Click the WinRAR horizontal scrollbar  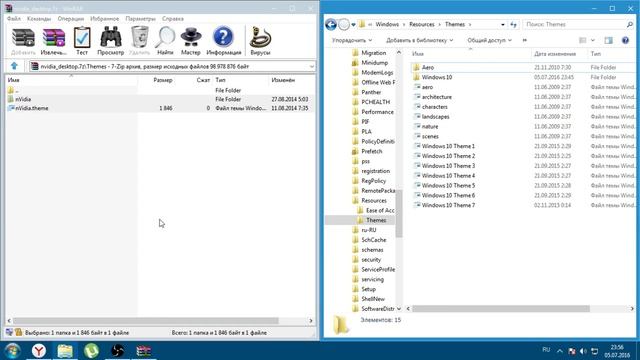pos(146,321)
